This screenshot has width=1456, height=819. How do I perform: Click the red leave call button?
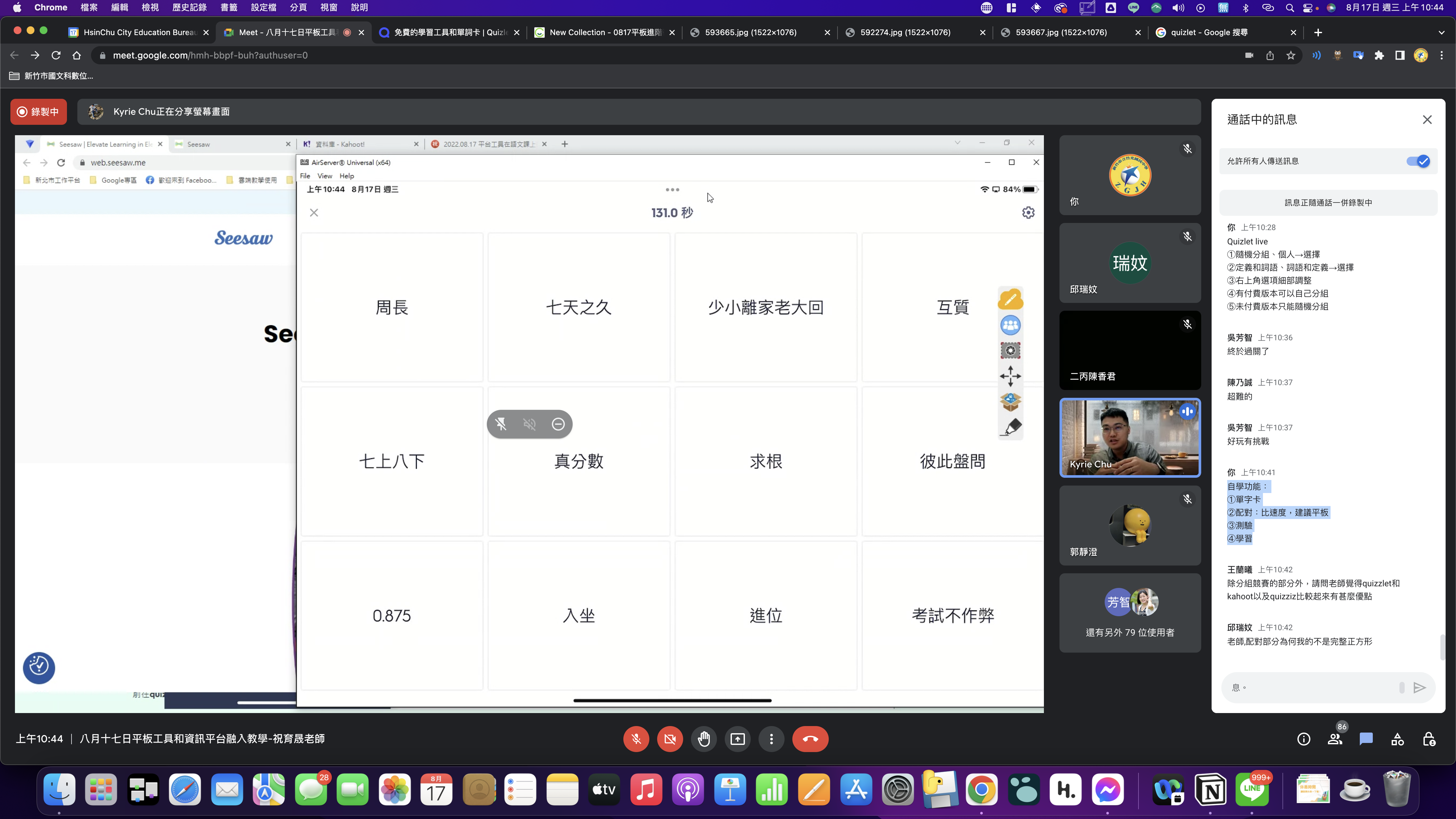click(810, 739)
